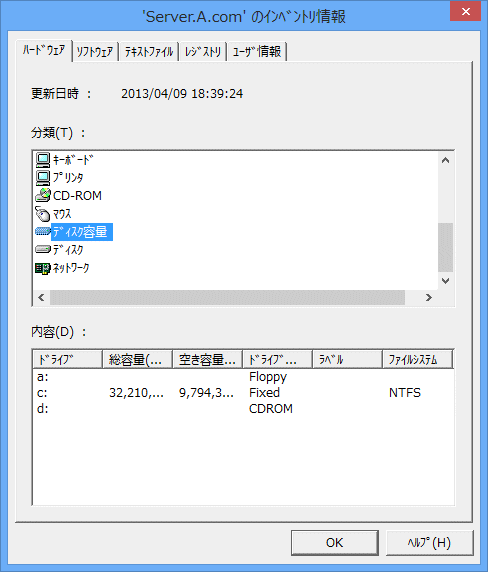488x572 pixels.
Task: Open the ユーザ情報 tab
Action: 257,52
